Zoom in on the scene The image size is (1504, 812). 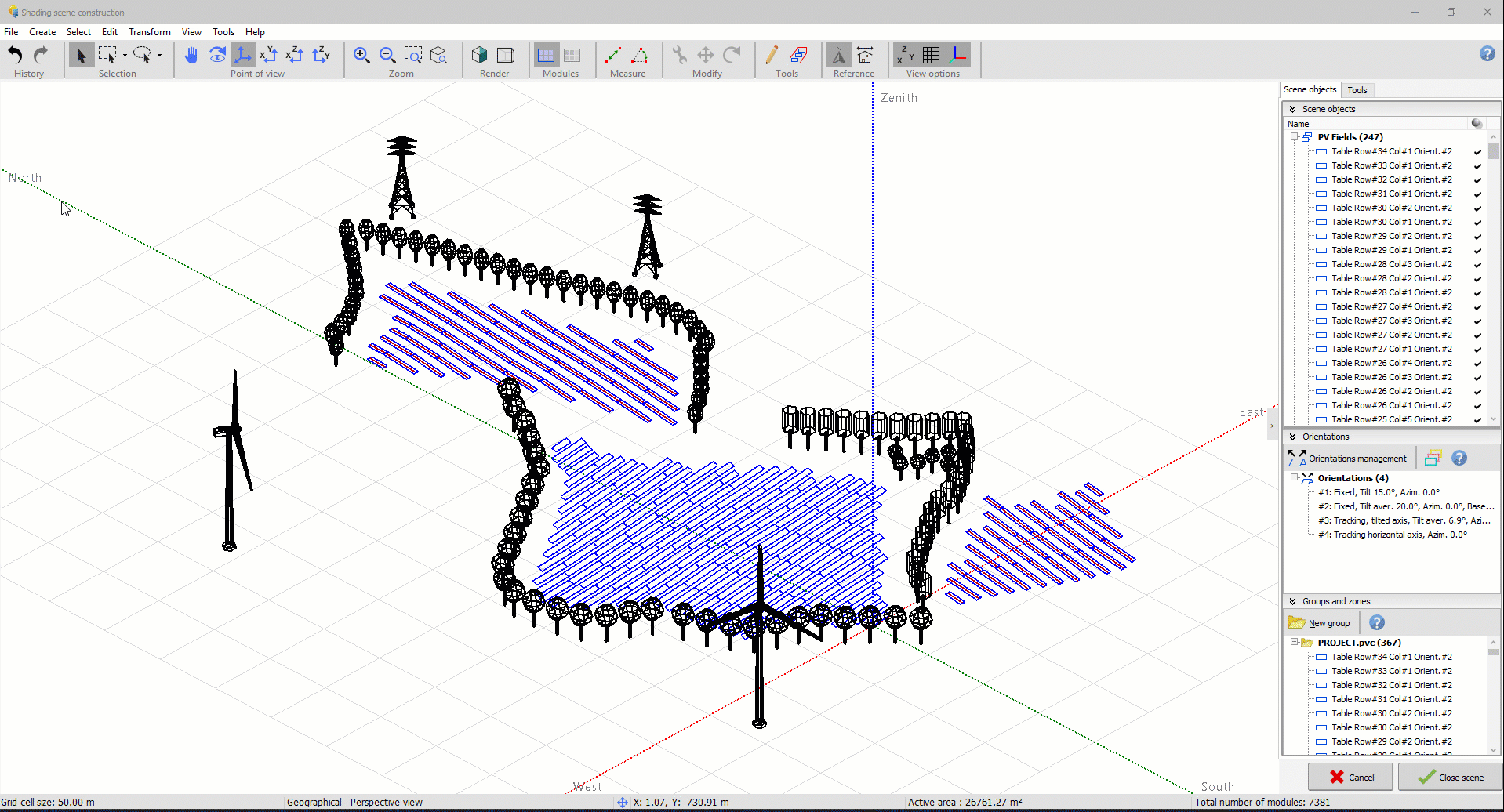coord(361,55)
